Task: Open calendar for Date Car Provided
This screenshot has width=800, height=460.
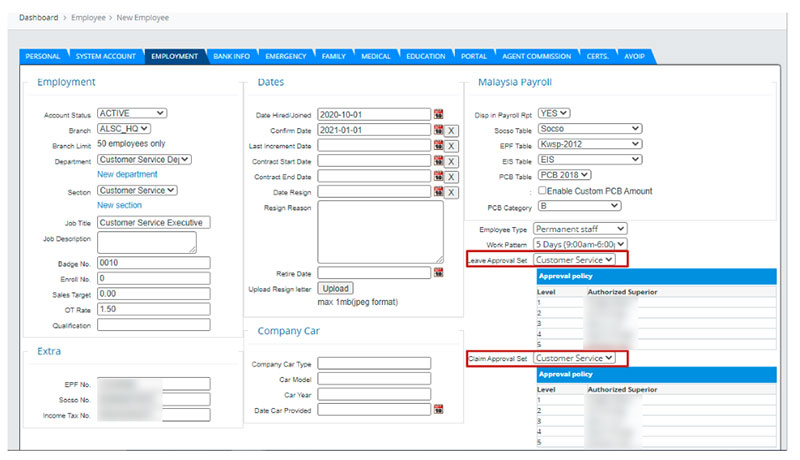Action: pos(438,409)
